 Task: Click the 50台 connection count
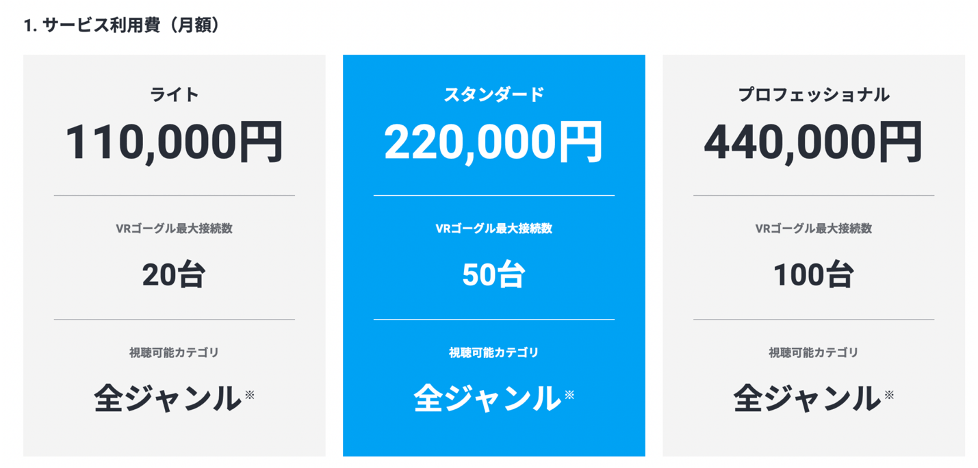click(x=494, y=274)
